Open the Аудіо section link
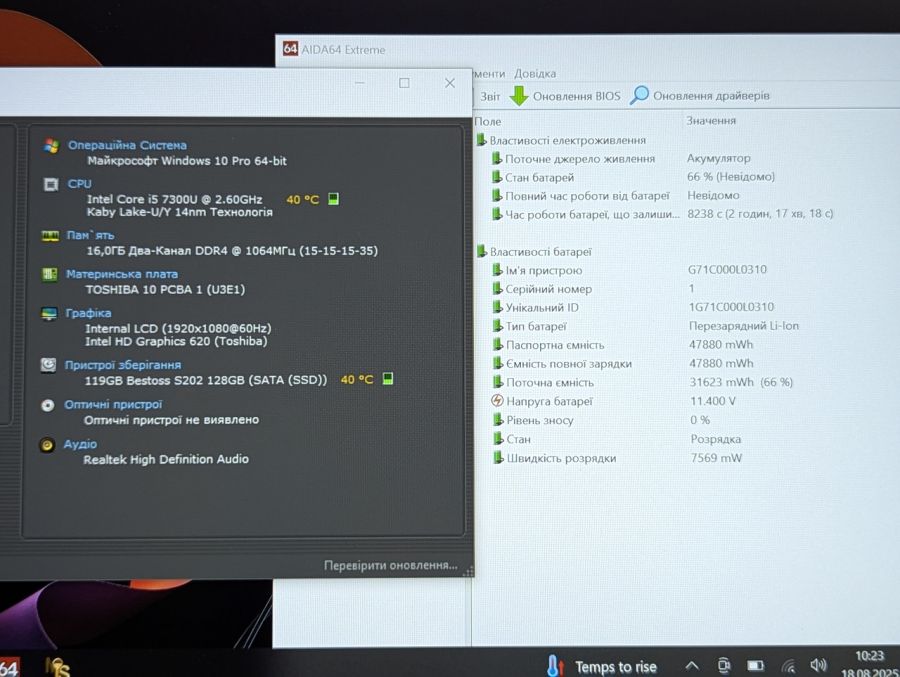This screenshot has width=900, height=677. 80,444
